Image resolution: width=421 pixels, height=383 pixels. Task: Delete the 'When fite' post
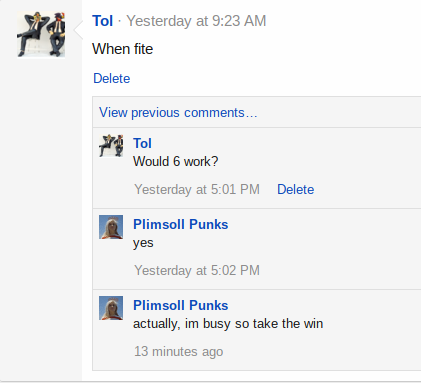[x=112, y=78]
